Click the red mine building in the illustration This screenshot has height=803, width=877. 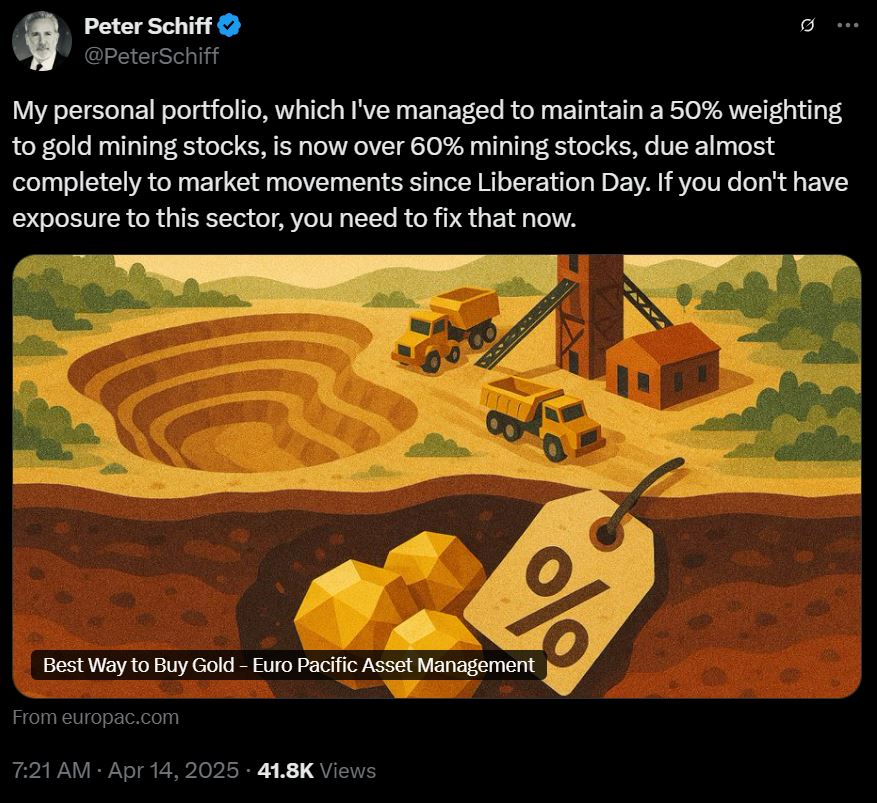click(x=663, y=366)
